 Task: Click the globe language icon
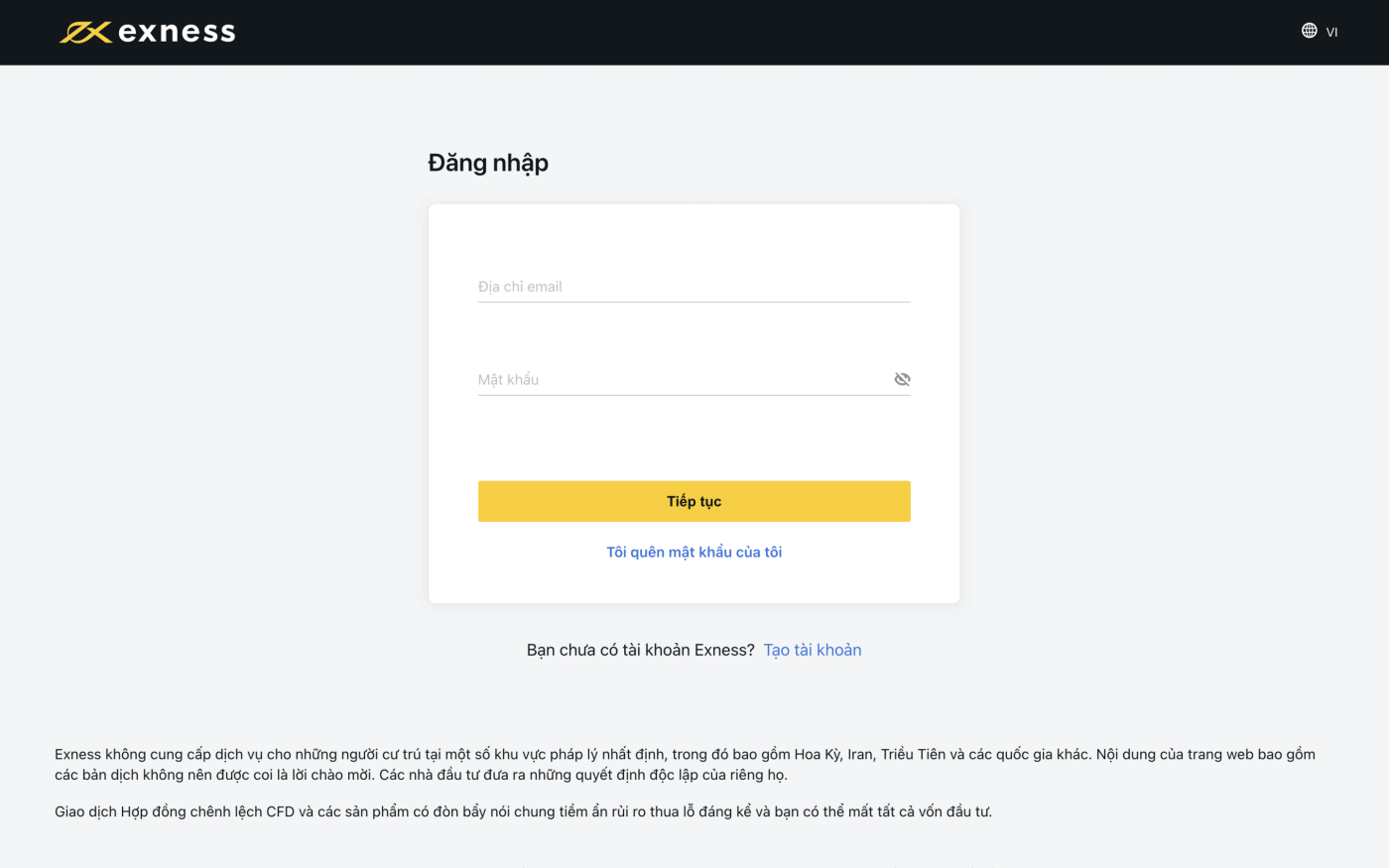tap(1310, 31)
